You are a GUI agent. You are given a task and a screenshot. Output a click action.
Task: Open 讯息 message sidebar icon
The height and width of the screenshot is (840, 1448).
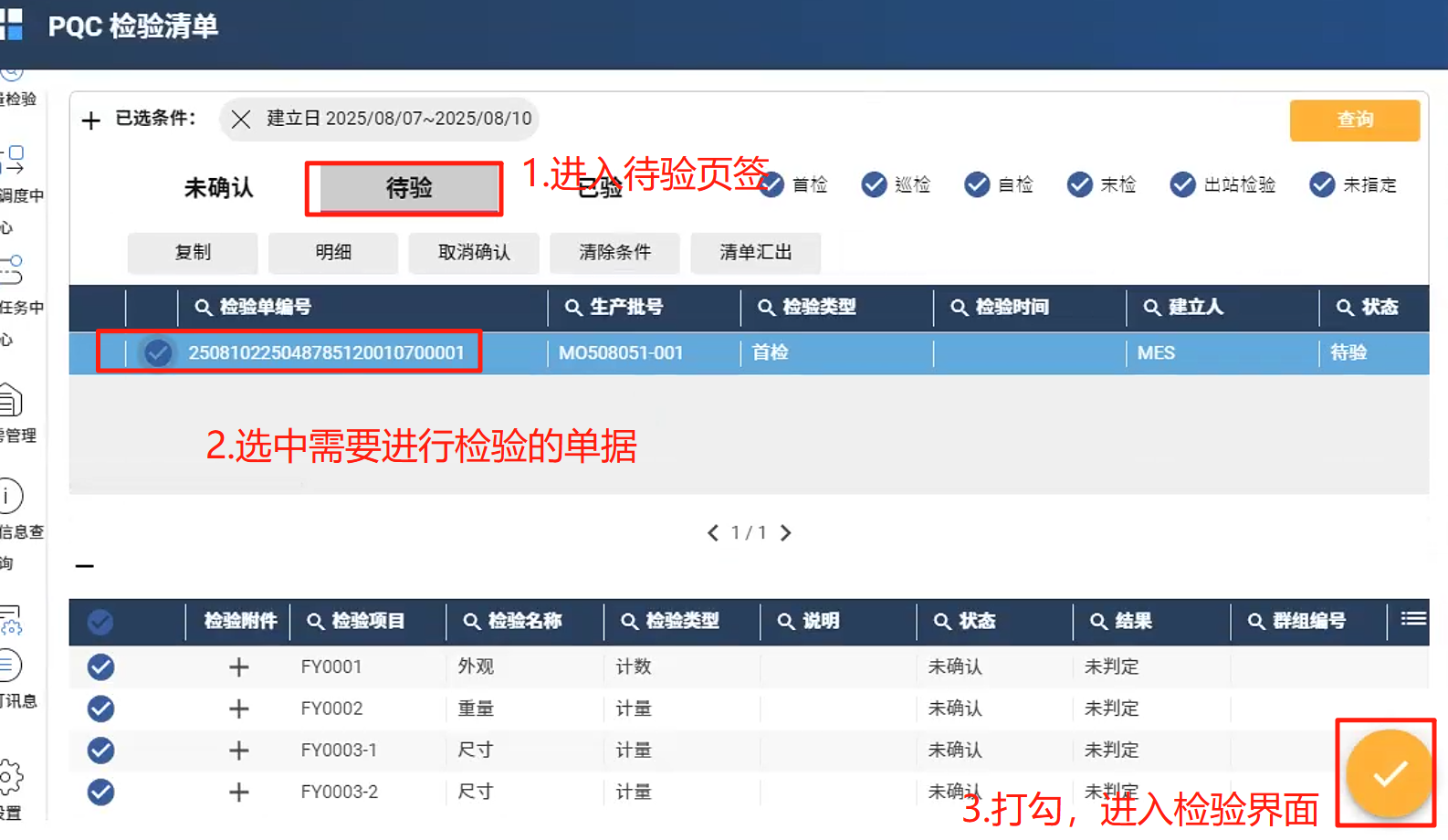[10, 665]
